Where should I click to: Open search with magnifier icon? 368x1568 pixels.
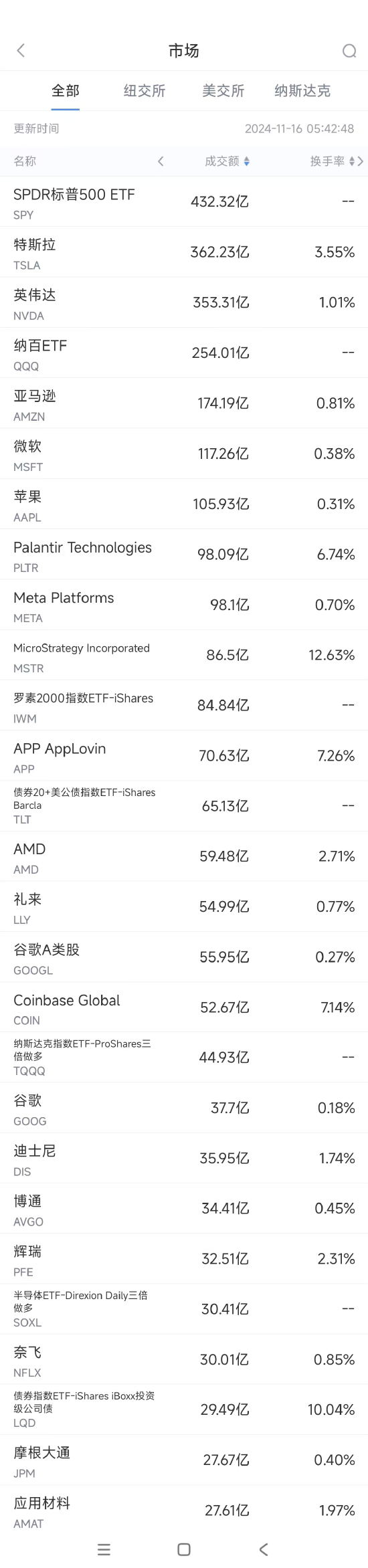pyautogui.click(x=349, y=51)
